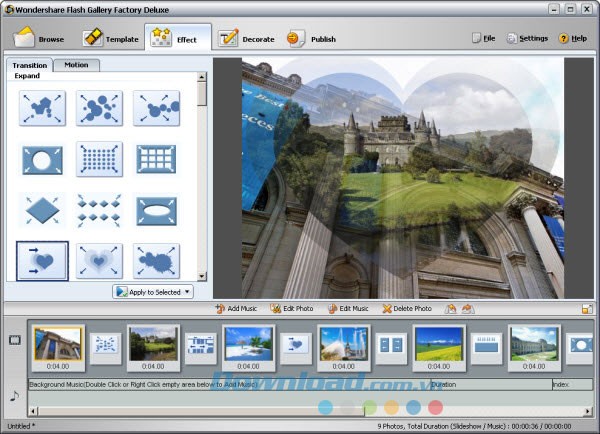Click the music note track icon
This screenshot has height=434, width=600.
tap(14, 396)
